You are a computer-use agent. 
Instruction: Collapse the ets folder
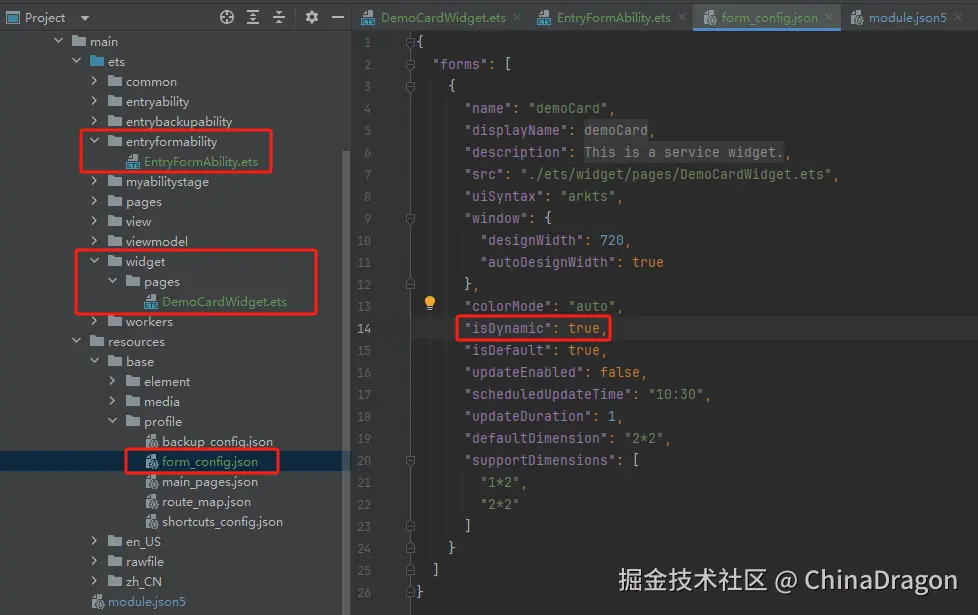click(77, 61)
